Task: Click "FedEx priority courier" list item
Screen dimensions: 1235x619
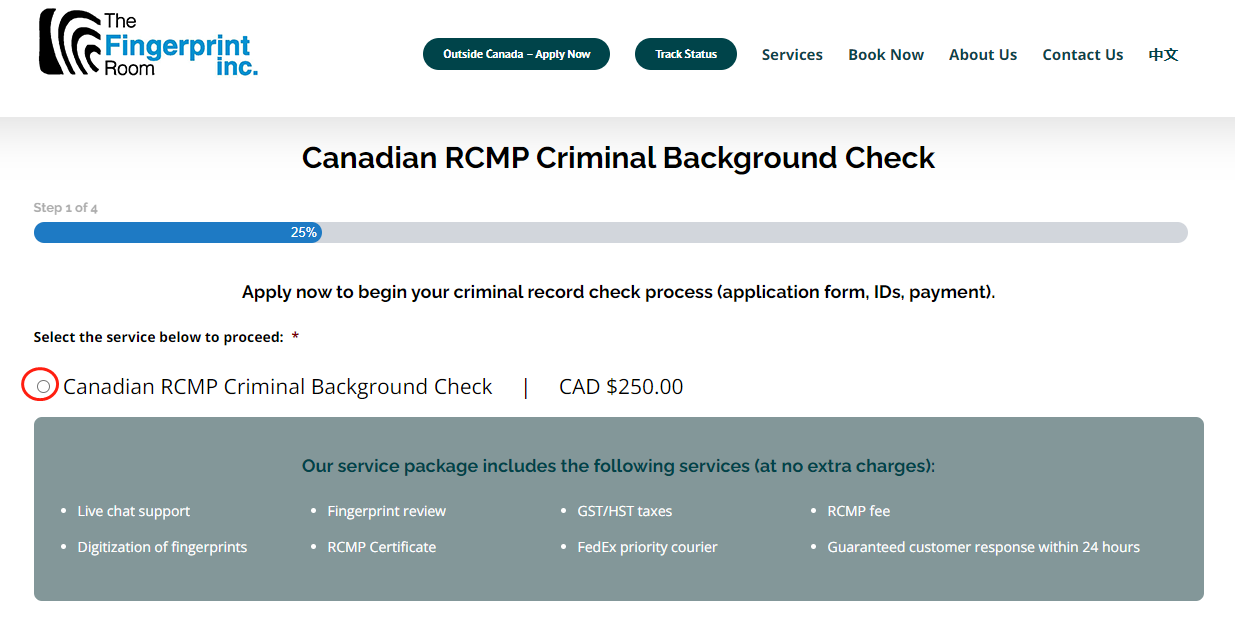Action: [648, 547]
